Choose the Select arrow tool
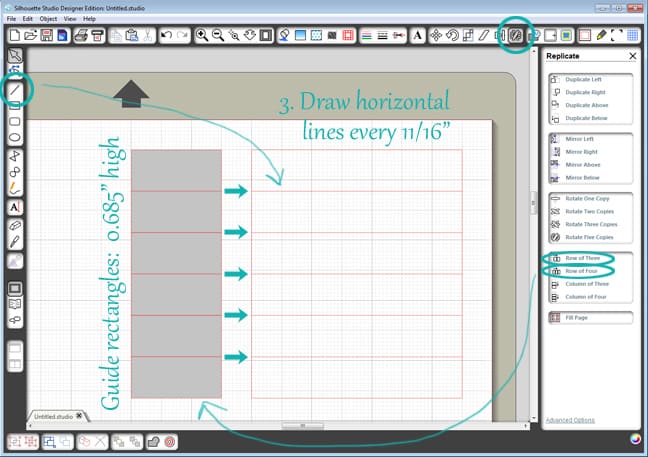Screen dimensions: 648x457 (x=15, y=55)
